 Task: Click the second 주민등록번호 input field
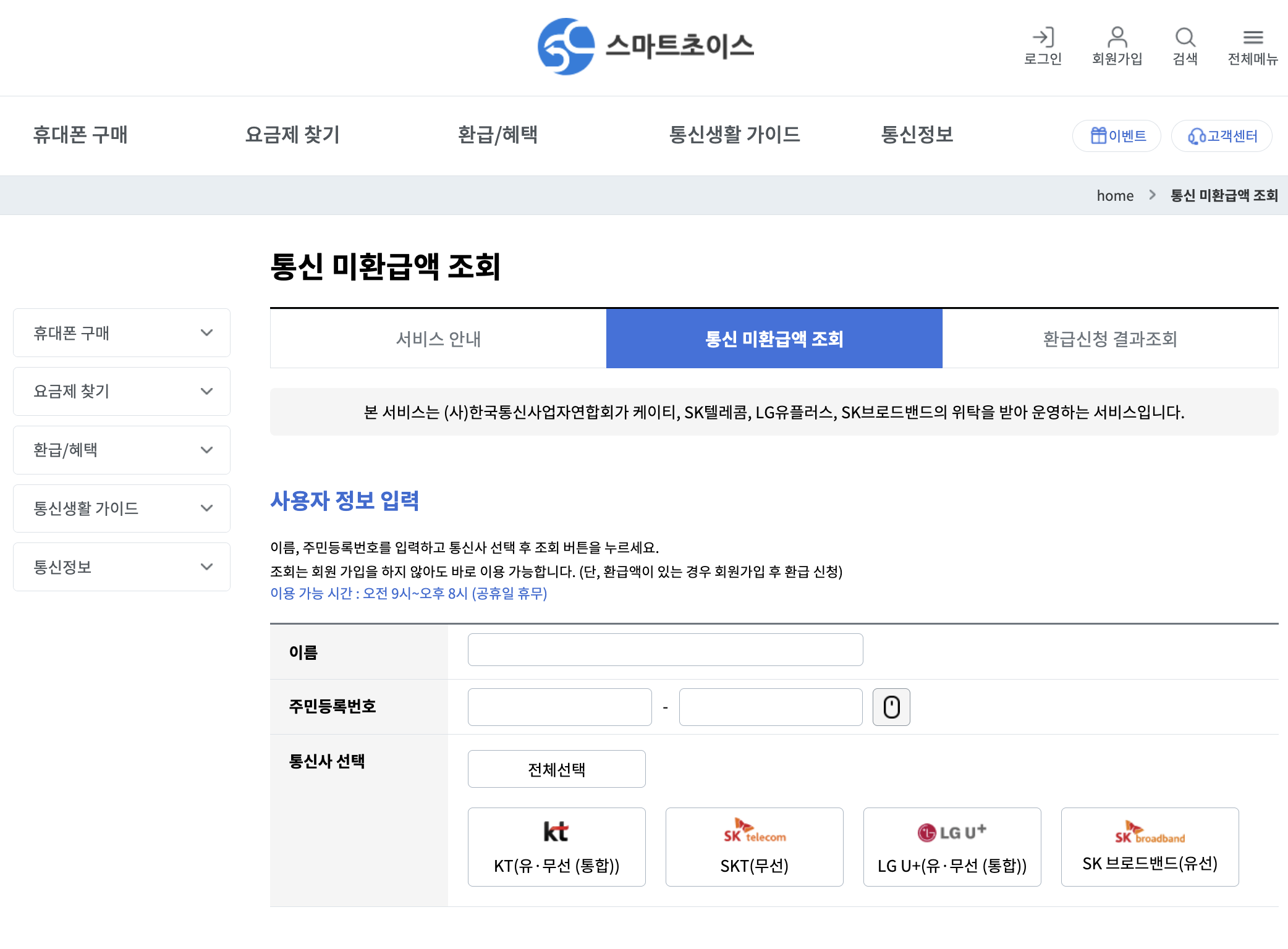coord(771,707)
